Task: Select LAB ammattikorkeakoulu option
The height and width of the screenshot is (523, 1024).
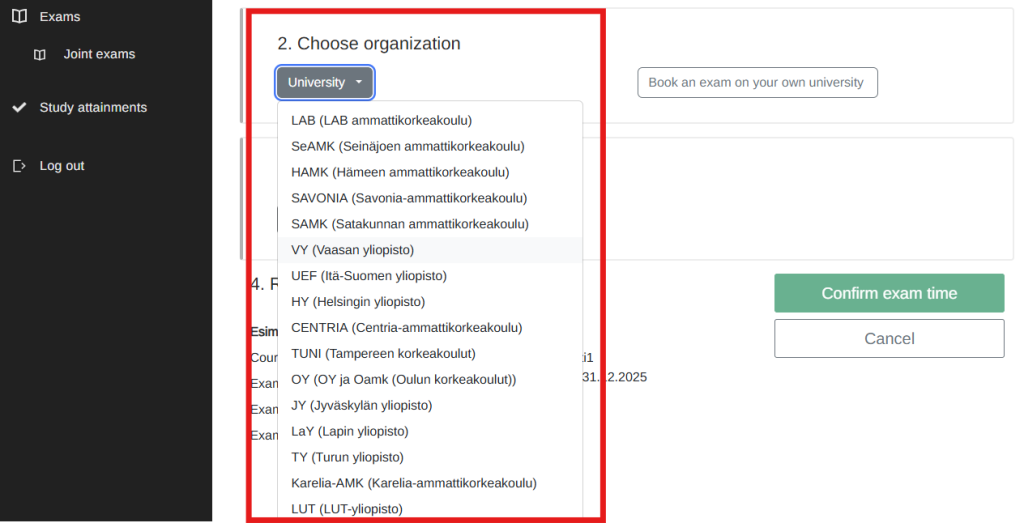Action: 381,120
